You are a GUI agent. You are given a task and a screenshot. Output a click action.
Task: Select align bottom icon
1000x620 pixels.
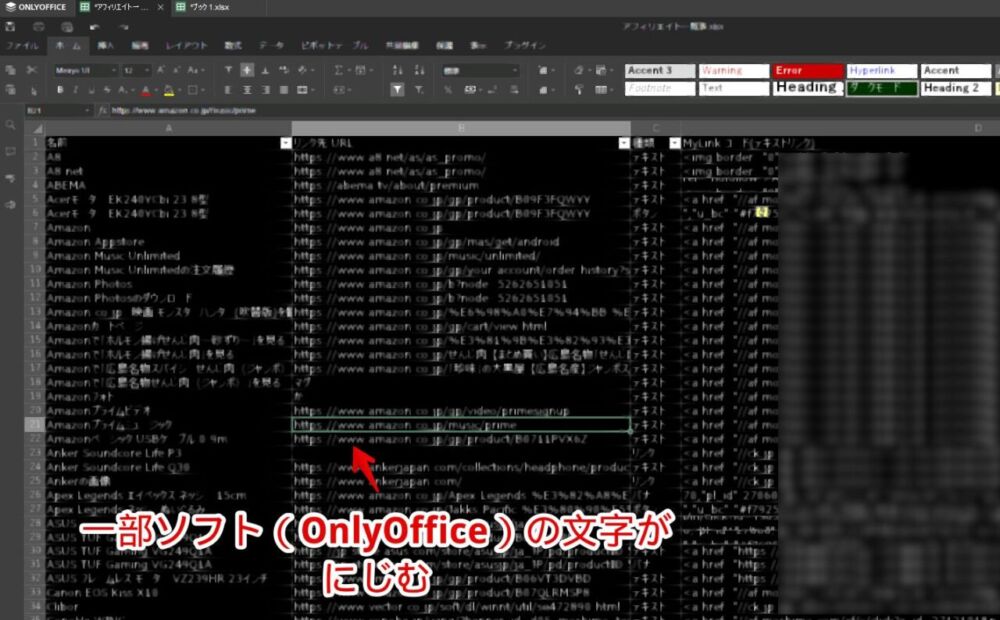click(x=265, y=70)
